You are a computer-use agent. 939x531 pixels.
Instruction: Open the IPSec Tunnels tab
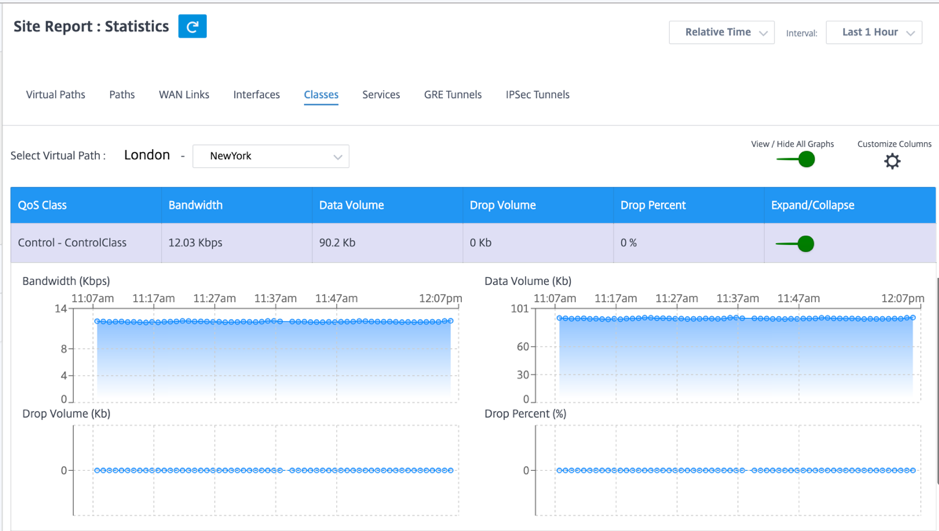537,95
